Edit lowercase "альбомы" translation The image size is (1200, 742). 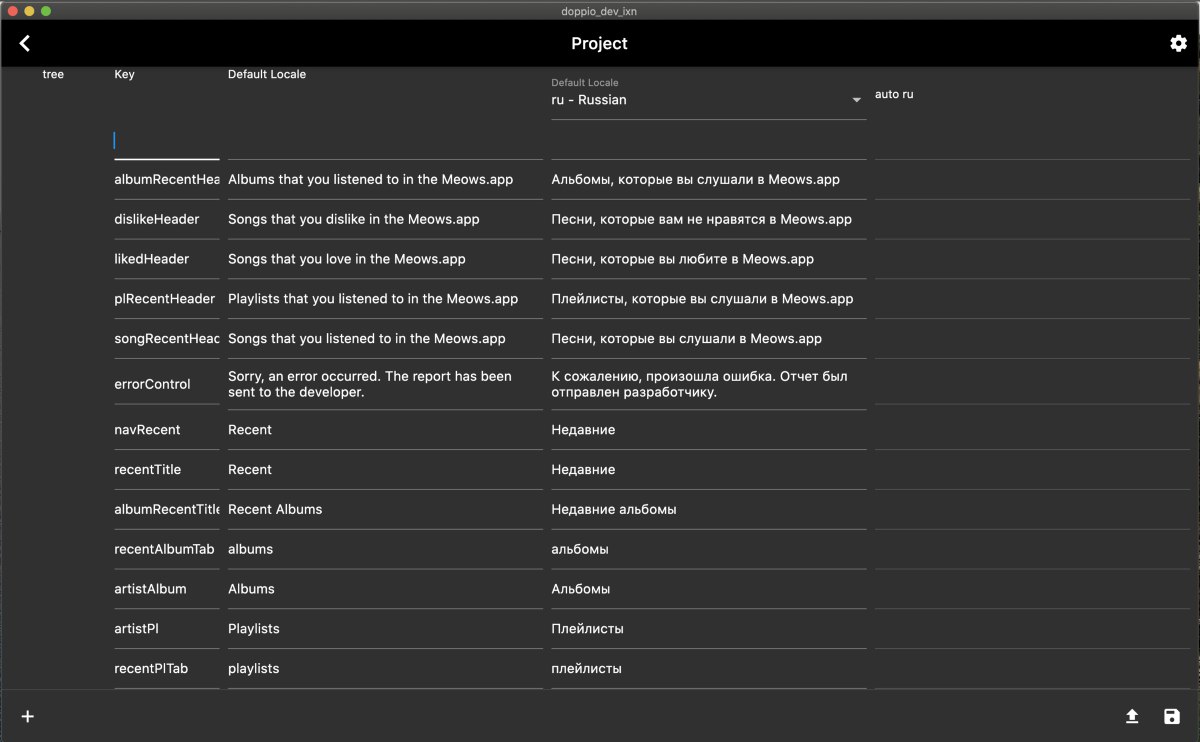(709, 550)
